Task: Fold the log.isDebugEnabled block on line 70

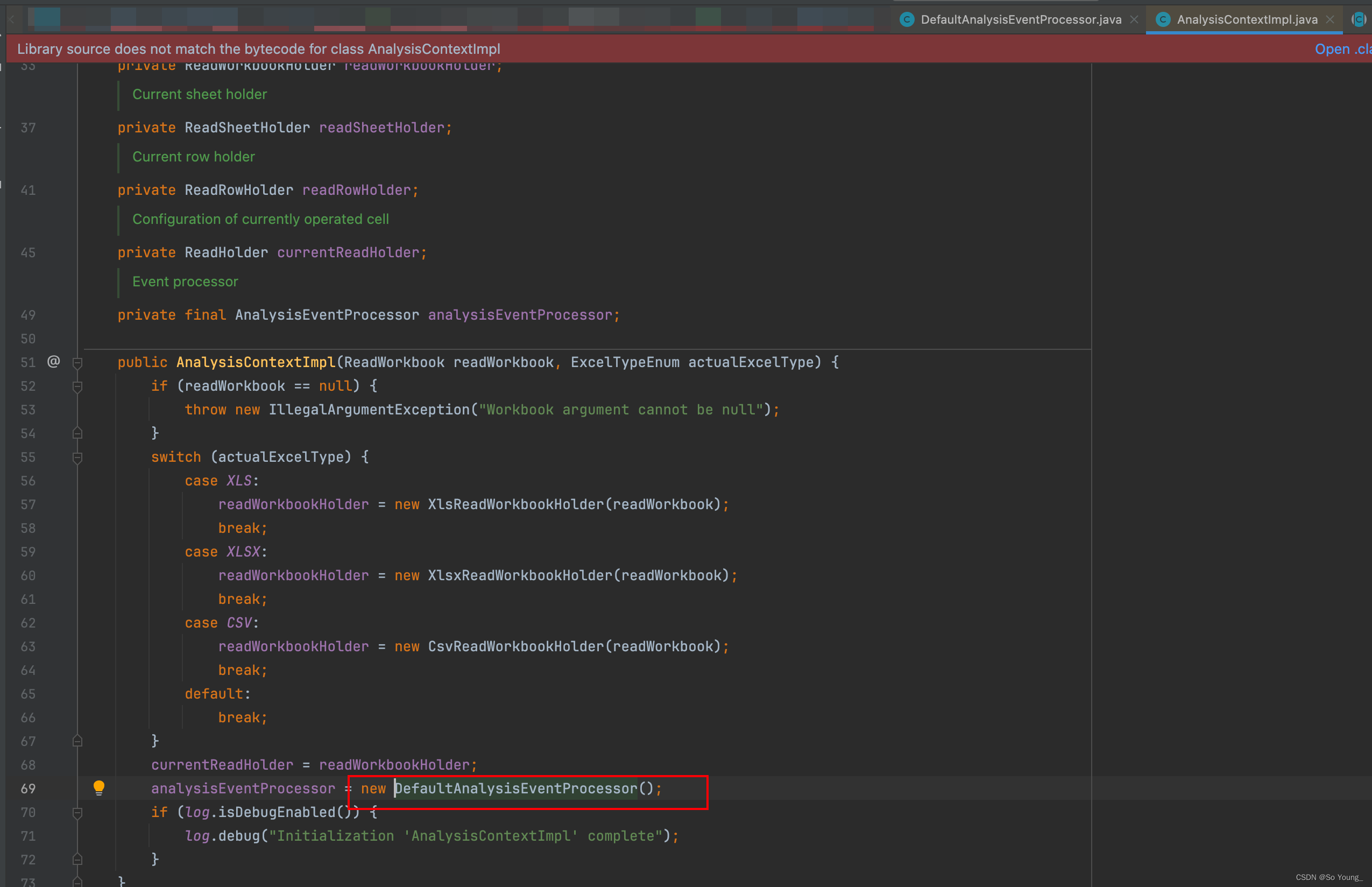Action: pyautogui.click(x=77, y=813)
